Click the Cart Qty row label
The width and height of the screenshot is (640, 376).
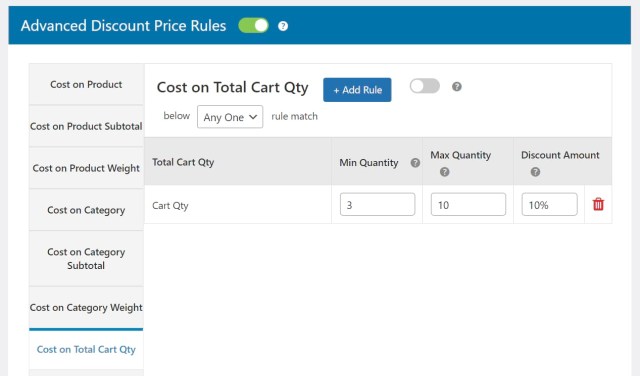[170, 205]
